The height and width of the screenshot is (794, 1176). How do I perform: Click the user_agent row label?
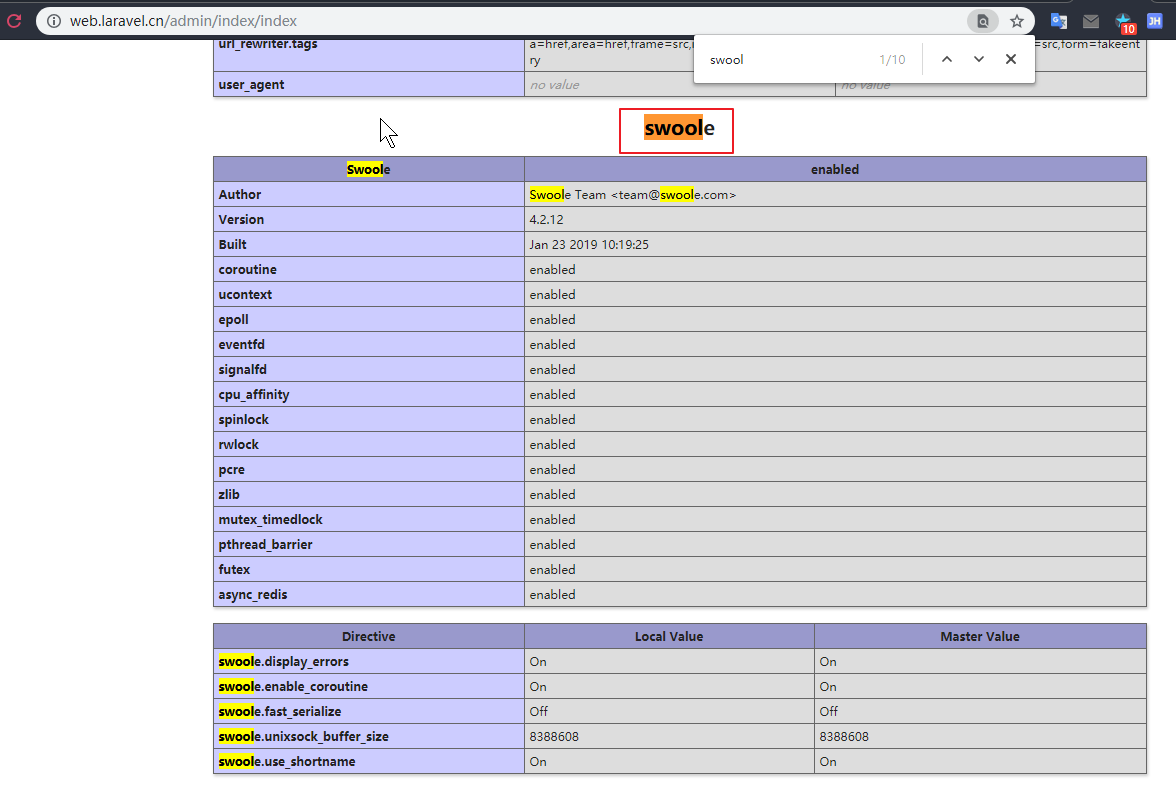click(251, 85)
